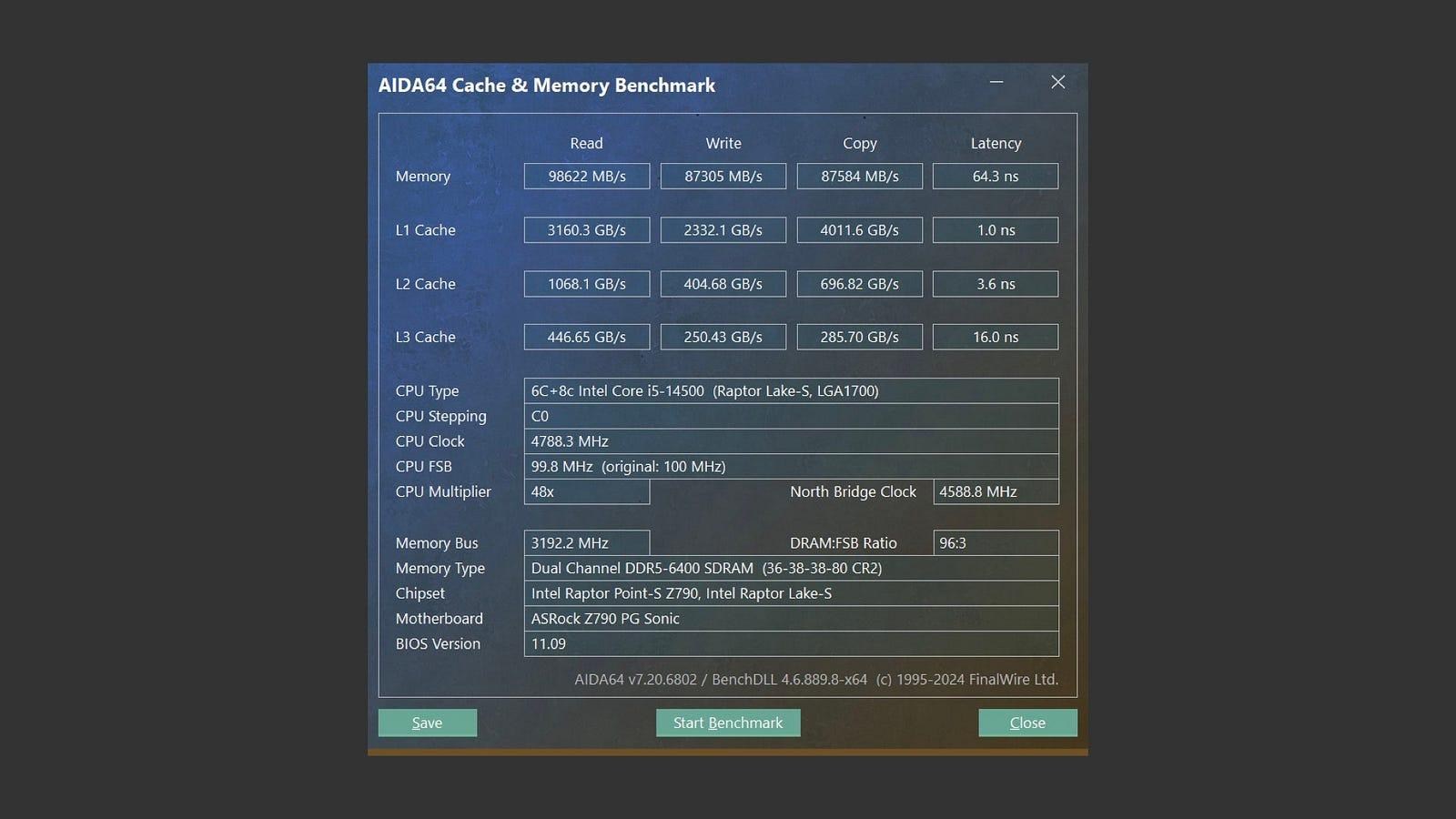Screen dimensions: 1456x819
Task: Click the L2 Cache row label
Action: (425, 283)
